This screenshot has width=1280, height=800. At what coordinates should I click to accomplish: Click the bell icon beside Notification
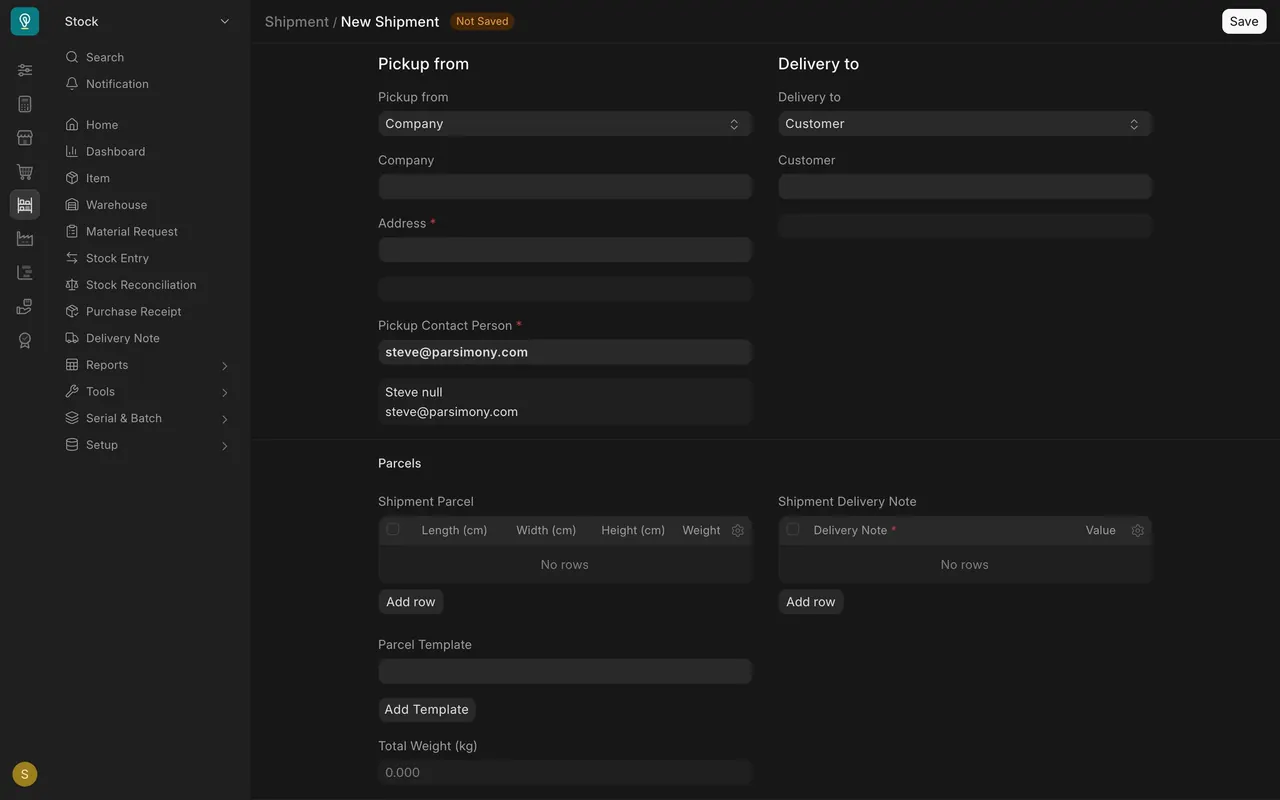(x=72, y=84)
